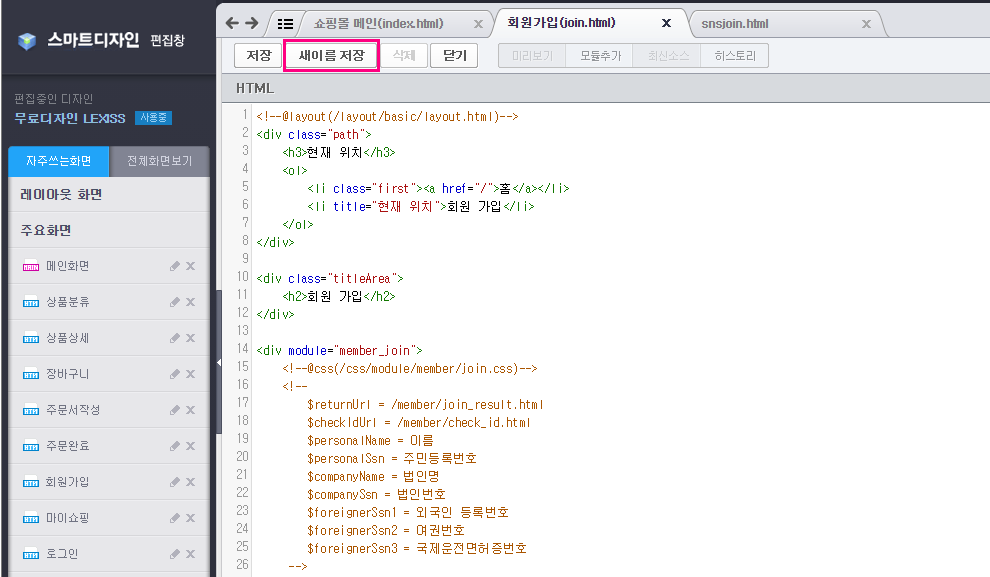Click the 모듈추가 button
Image resolution: width=990 pixels, height=577 pixels.
click(x=600, y=56)
